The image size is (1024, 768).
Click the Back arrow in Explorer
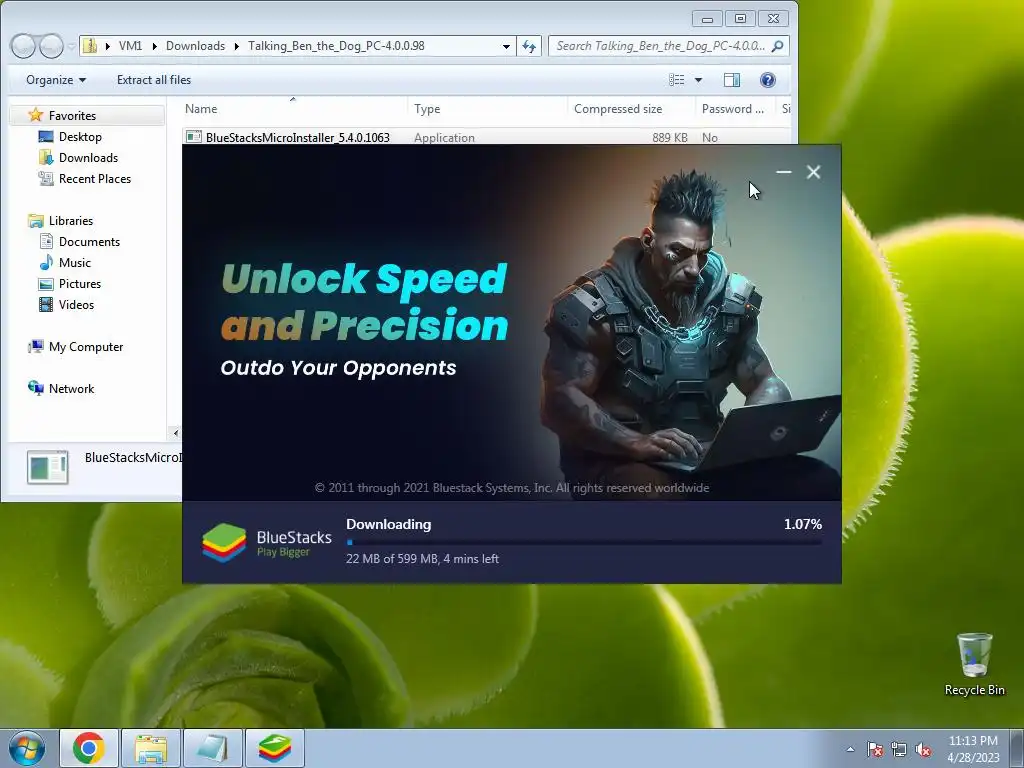(23, 46)
